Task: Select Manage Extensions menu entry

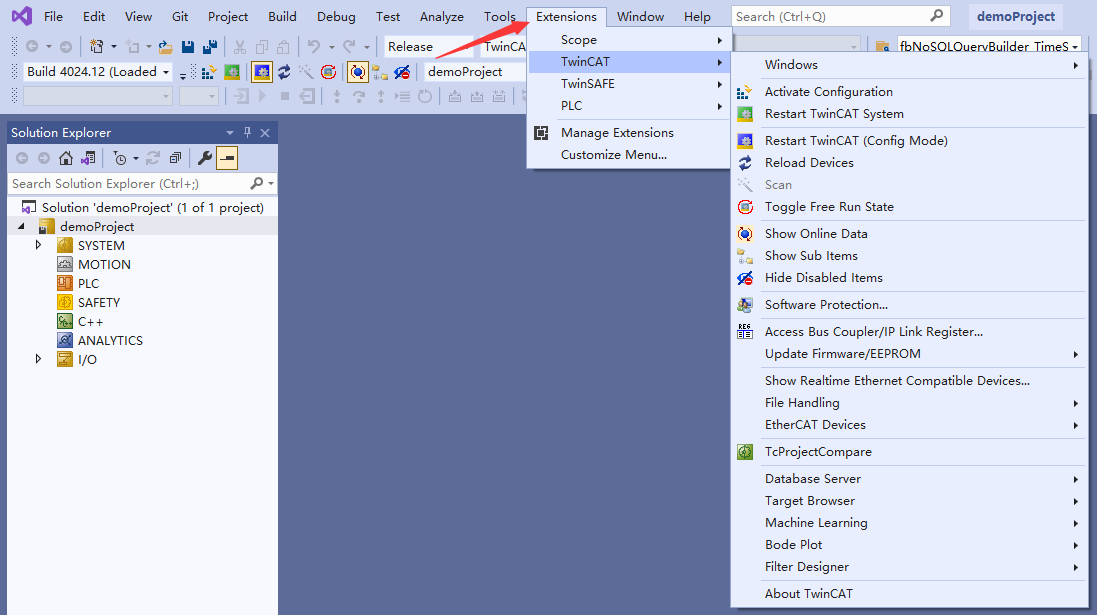Action: point(617,133)
